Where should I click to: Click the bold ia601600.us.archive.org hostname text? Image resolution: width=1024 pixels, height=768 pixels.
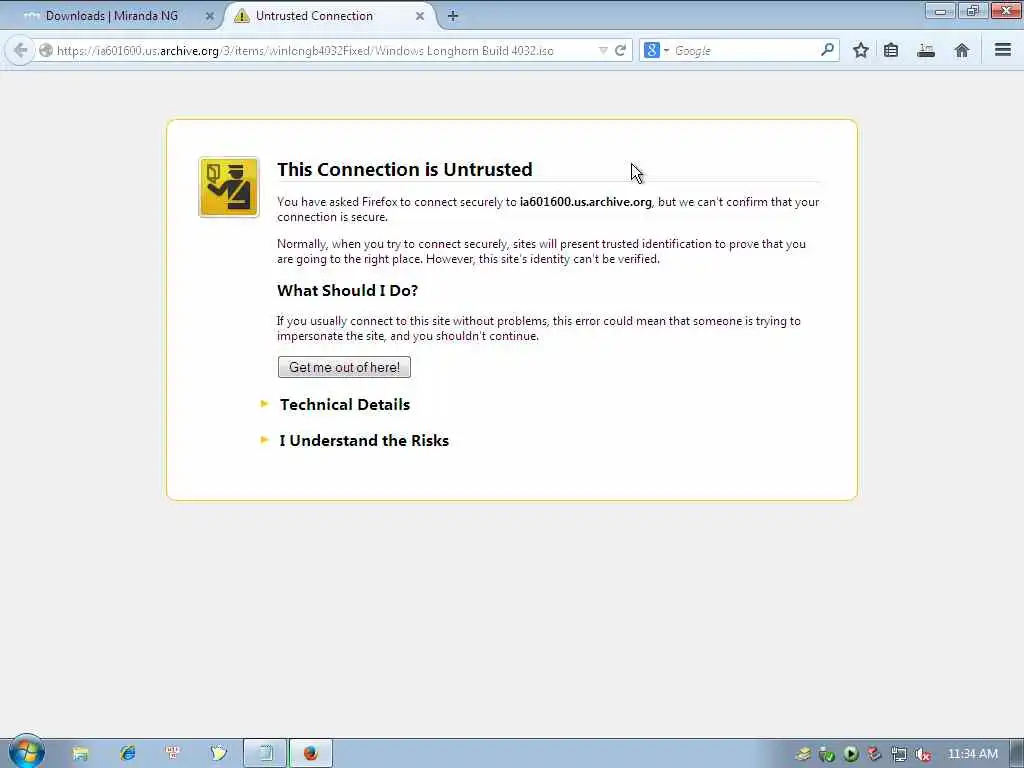[585, 202]
